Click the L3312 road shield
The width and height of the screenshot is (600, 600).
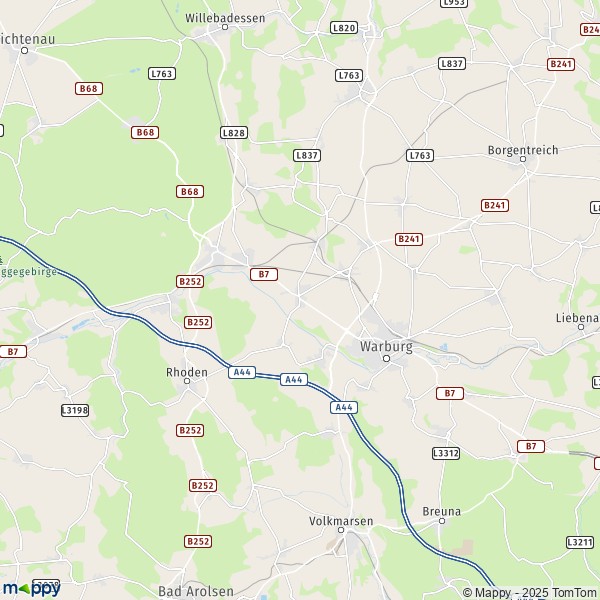point(446,453)
